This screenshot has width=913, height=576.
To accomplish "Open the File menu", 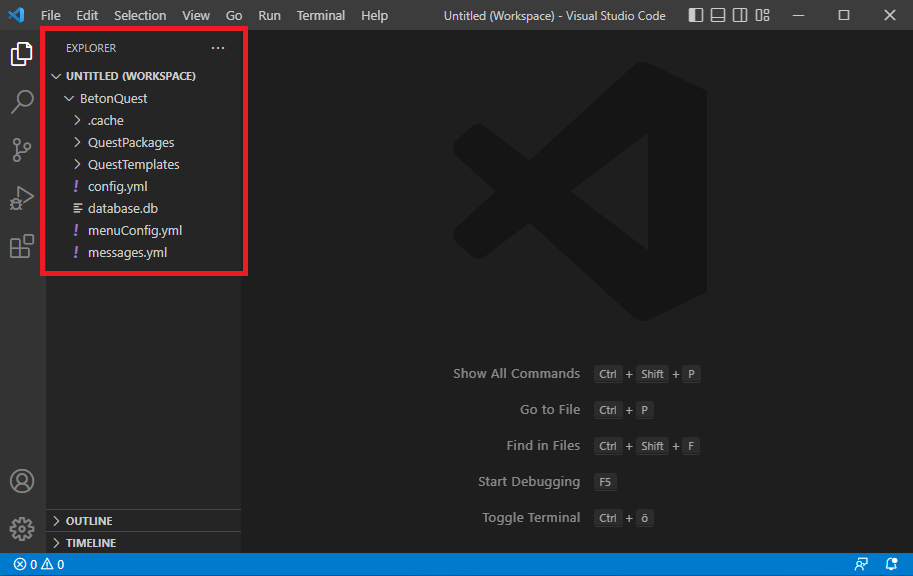I will 51,15.
